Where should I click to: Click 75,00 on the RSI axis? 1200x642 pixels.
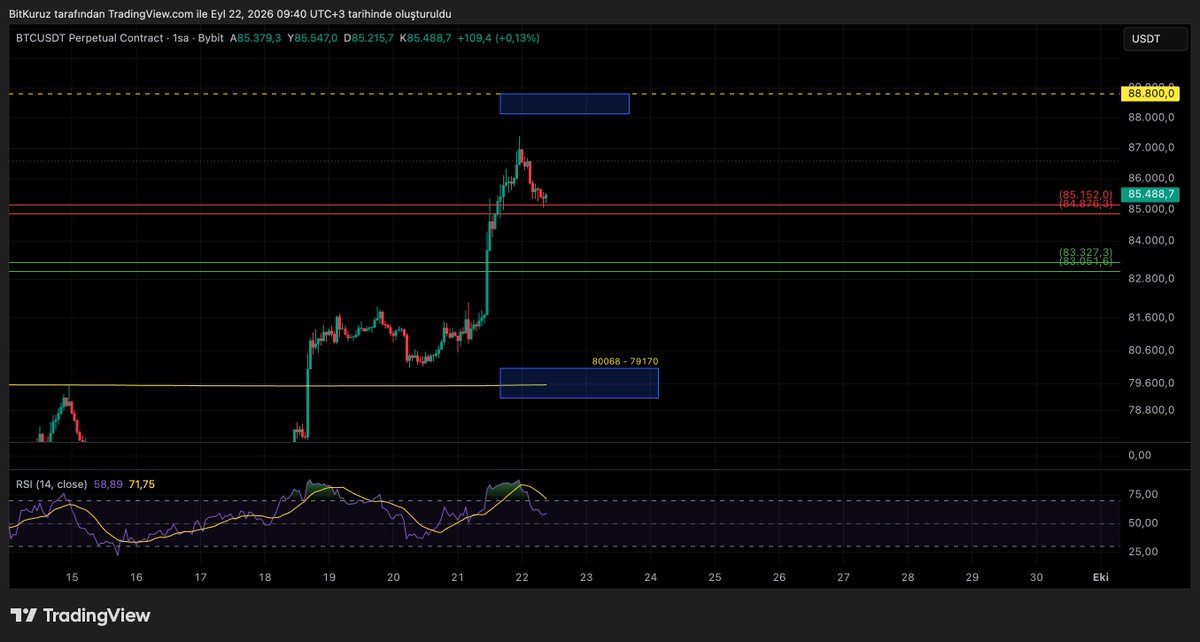[1144, 494]
